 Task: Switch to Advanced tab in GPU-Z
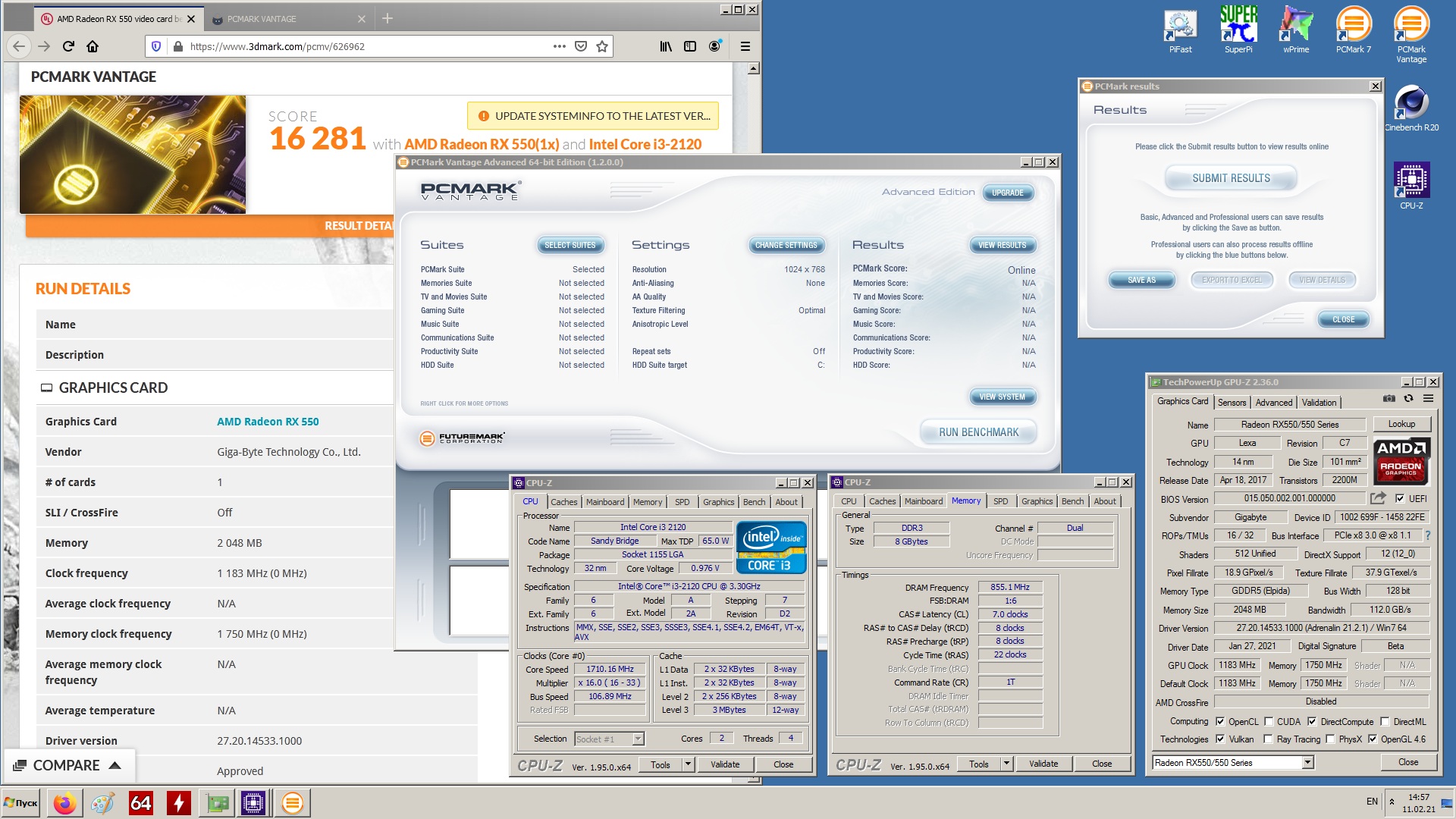pos(1273,403)
